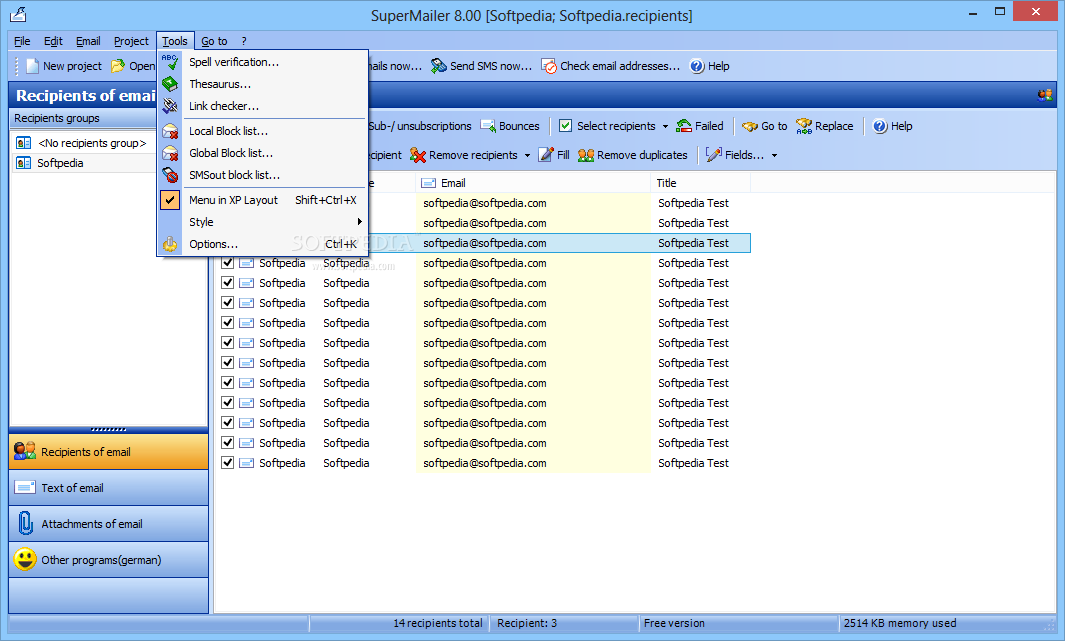The width and height of the screenshot is (1065, 641).
Task: Click the Open folder icon in toolbar
Action: point(118,66)
